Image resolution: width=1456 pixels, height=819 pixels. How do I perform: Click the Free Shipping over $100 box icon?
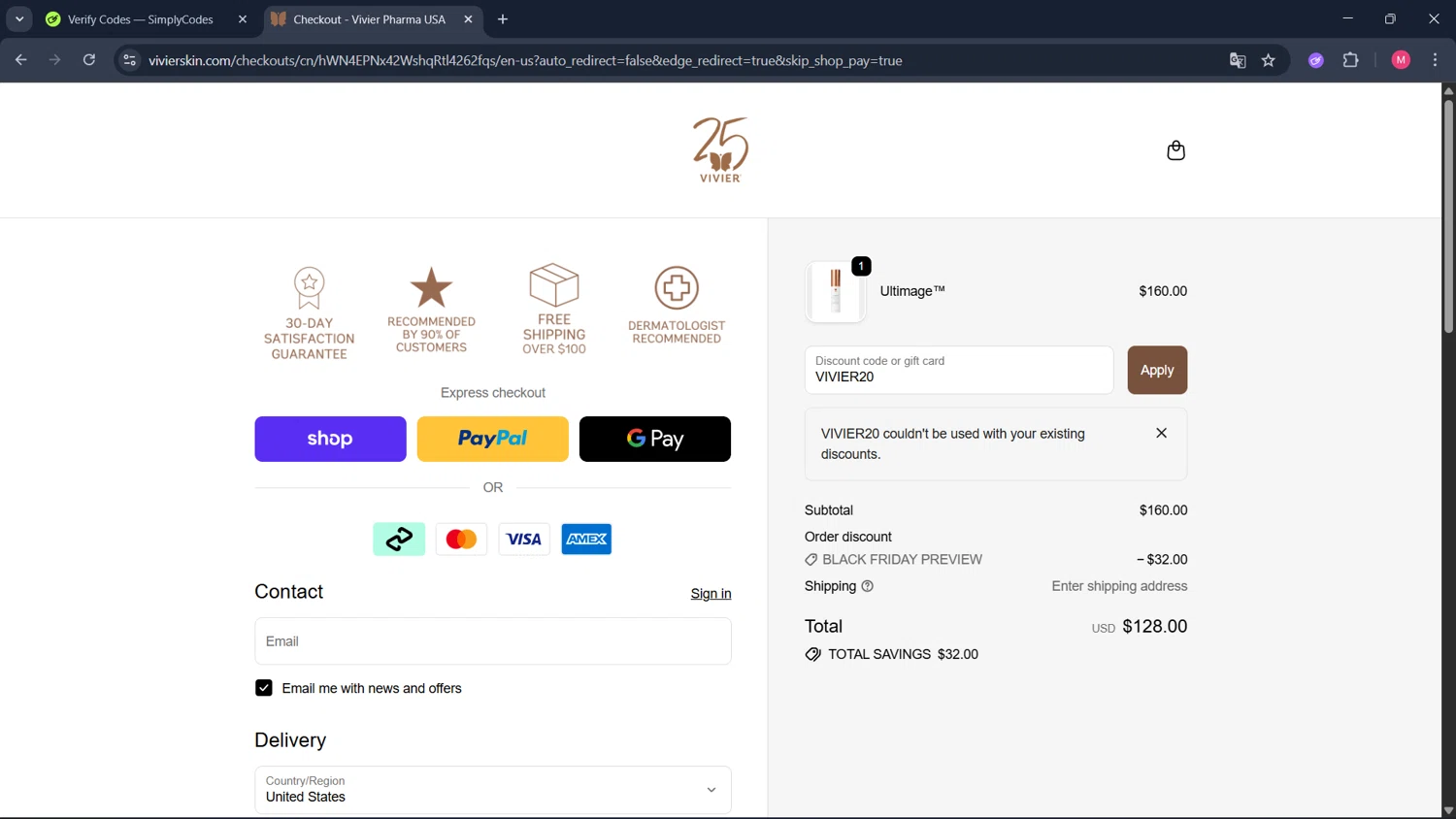(554, 285)
